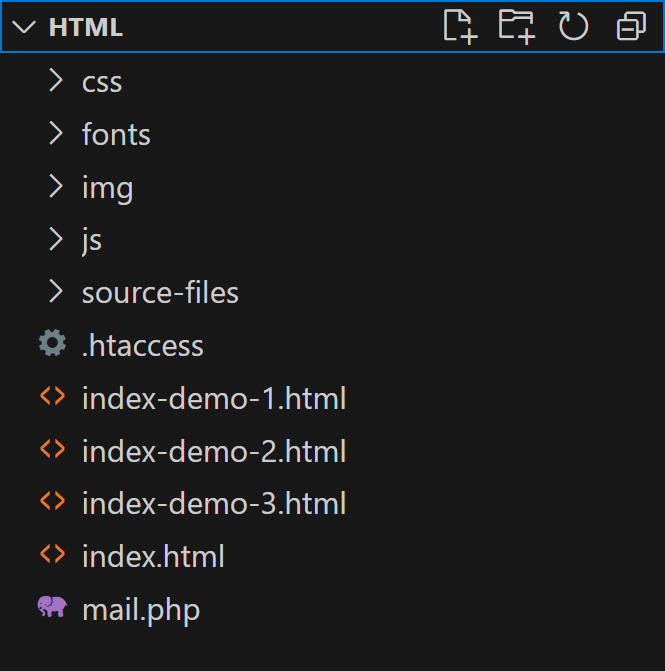This screenshot has height=671, width=665.
Task: Open the index.html file
Action: point(153,556)
